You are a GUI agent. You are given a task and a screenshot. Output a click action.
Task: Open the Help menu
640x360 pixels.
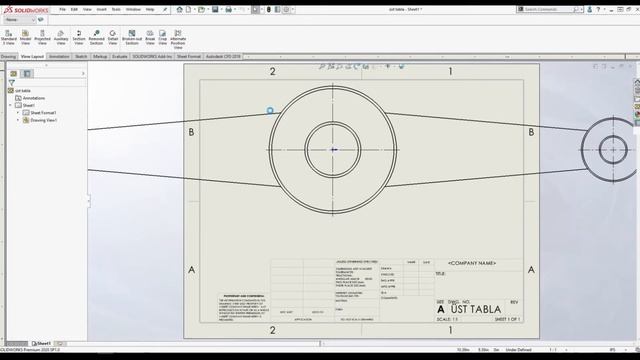pyautogui.click(x=150, y=9)
